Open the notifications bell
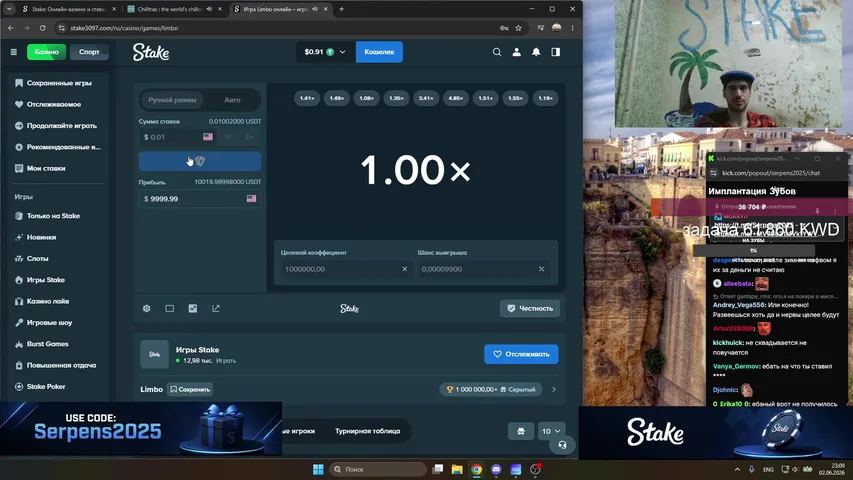This screenshot has height=480, width=853. click(x=536, y=52)
